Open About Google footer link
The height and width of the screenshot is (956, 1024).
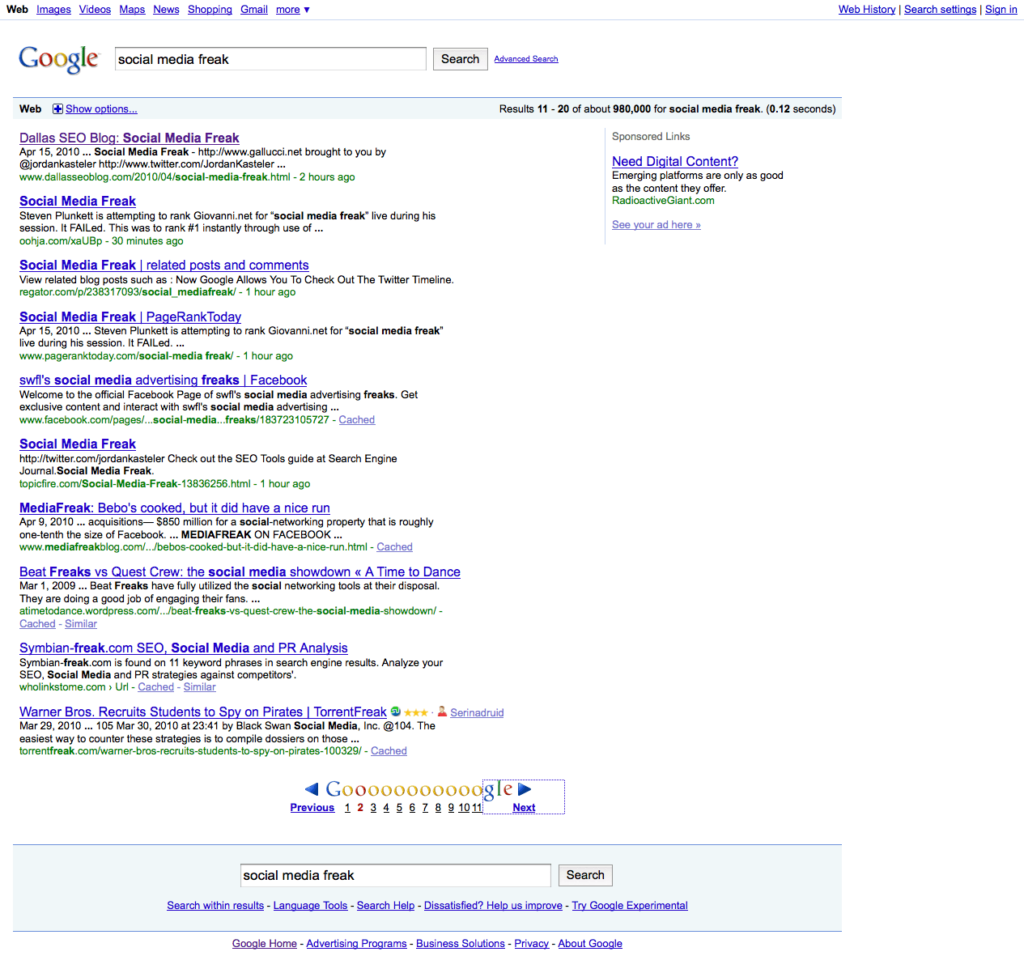coord(590,944)
